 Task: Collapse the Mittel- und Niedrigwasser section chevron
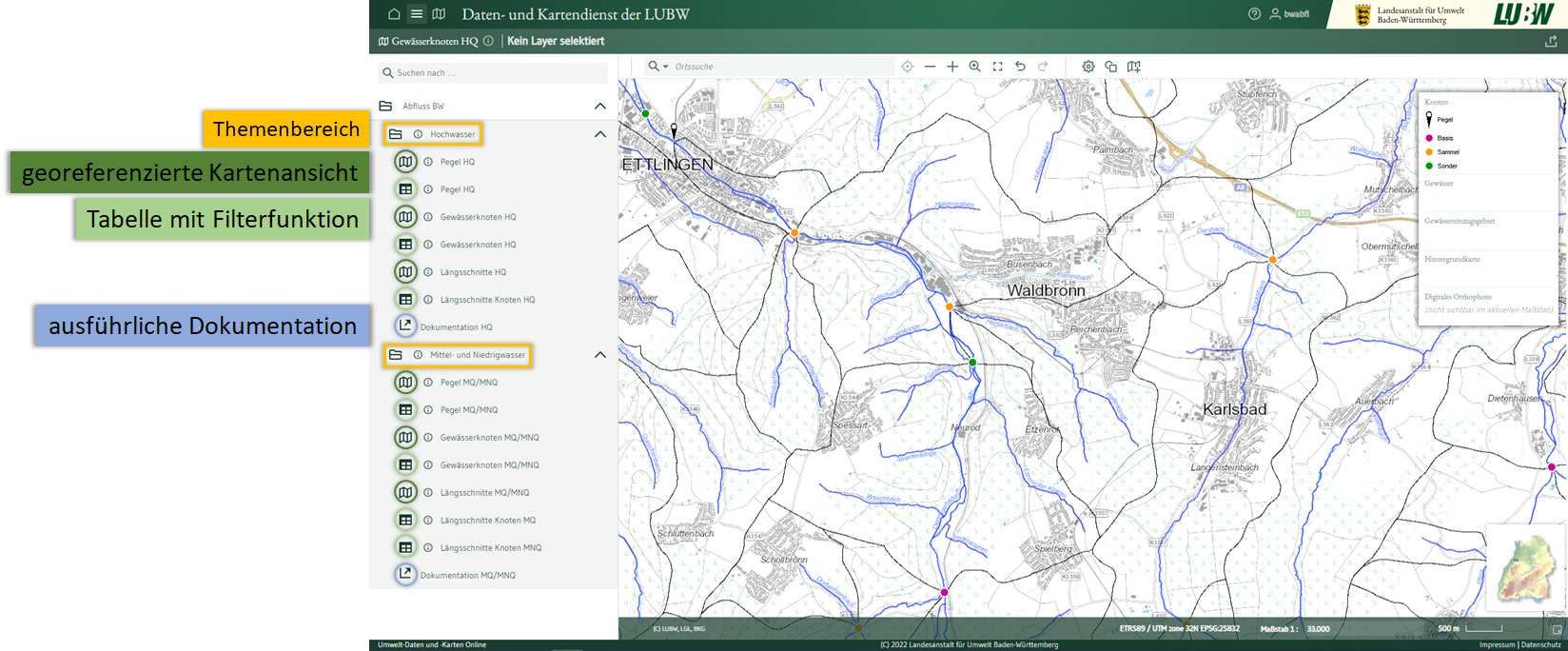point(599,355)
